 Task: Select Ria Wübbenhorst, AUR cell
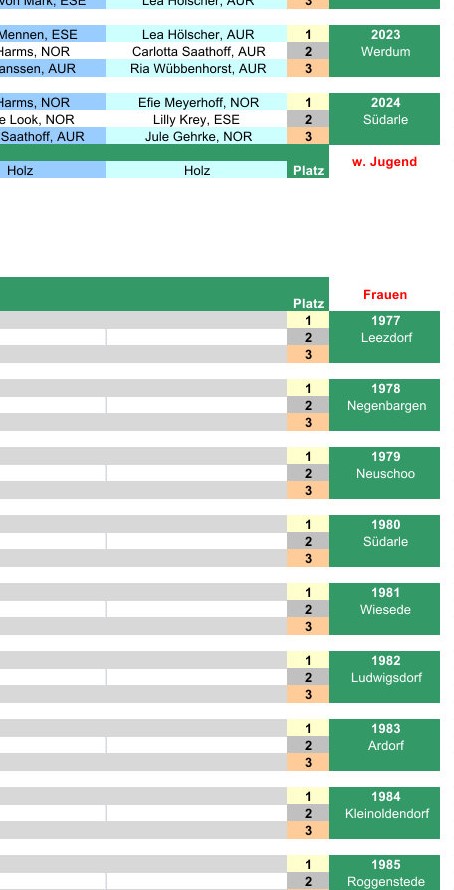pyautogui.click(x=196, y=69)
